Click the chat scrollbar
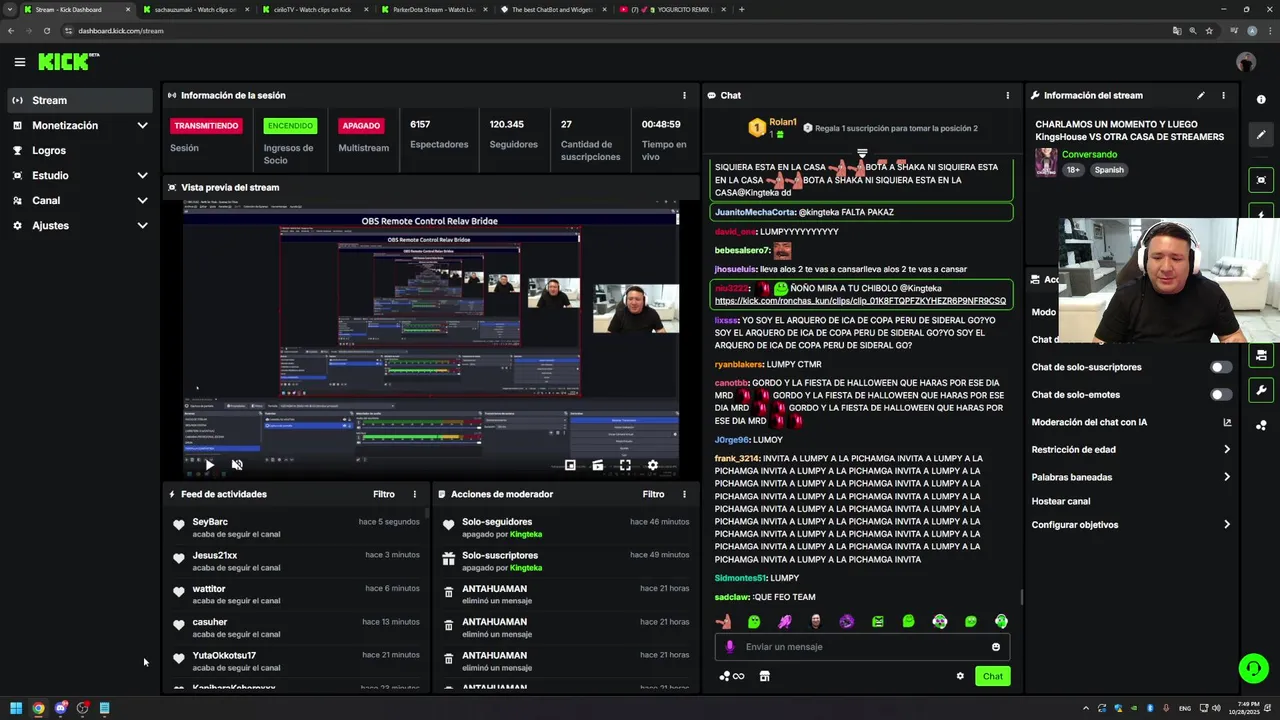Viewport: 1280px width, 720px height. [1021, 597]
